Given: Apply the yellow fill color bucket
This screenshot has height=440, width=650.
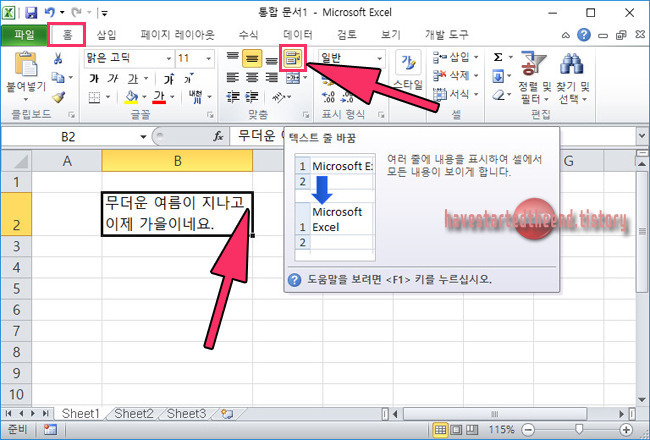Looking at the screenshot, I should click(131, 97).
